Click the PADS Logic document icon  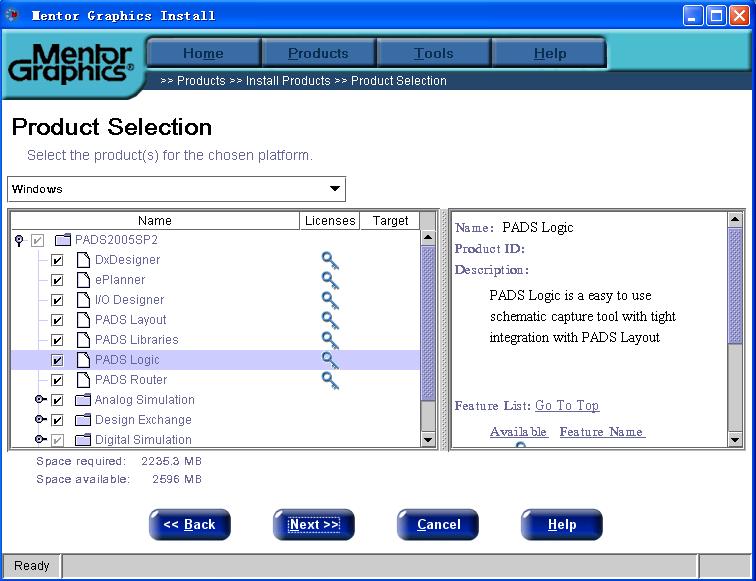[83, 360]
